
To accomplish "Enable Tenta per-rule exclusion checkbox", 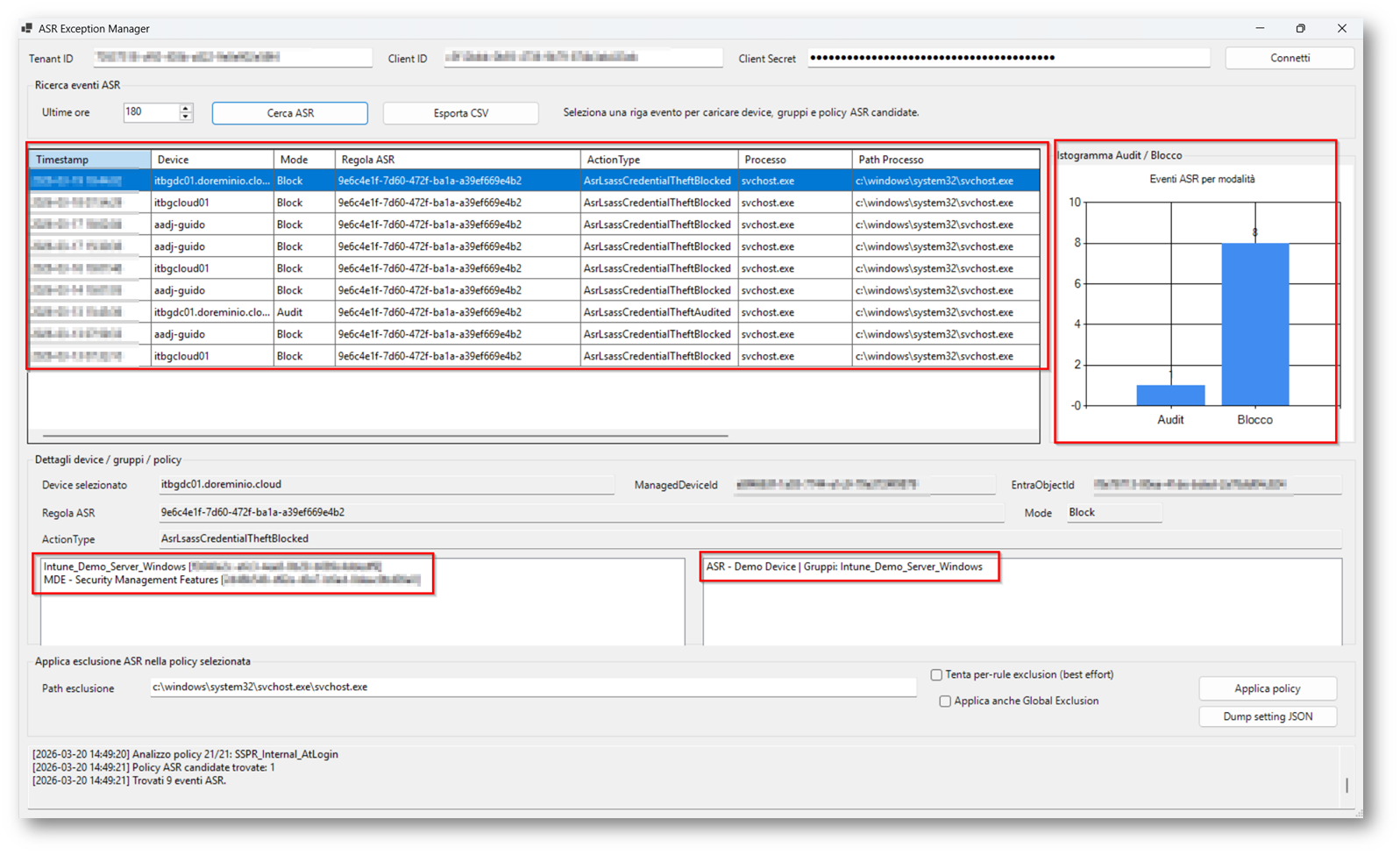I will click(936, 675).
